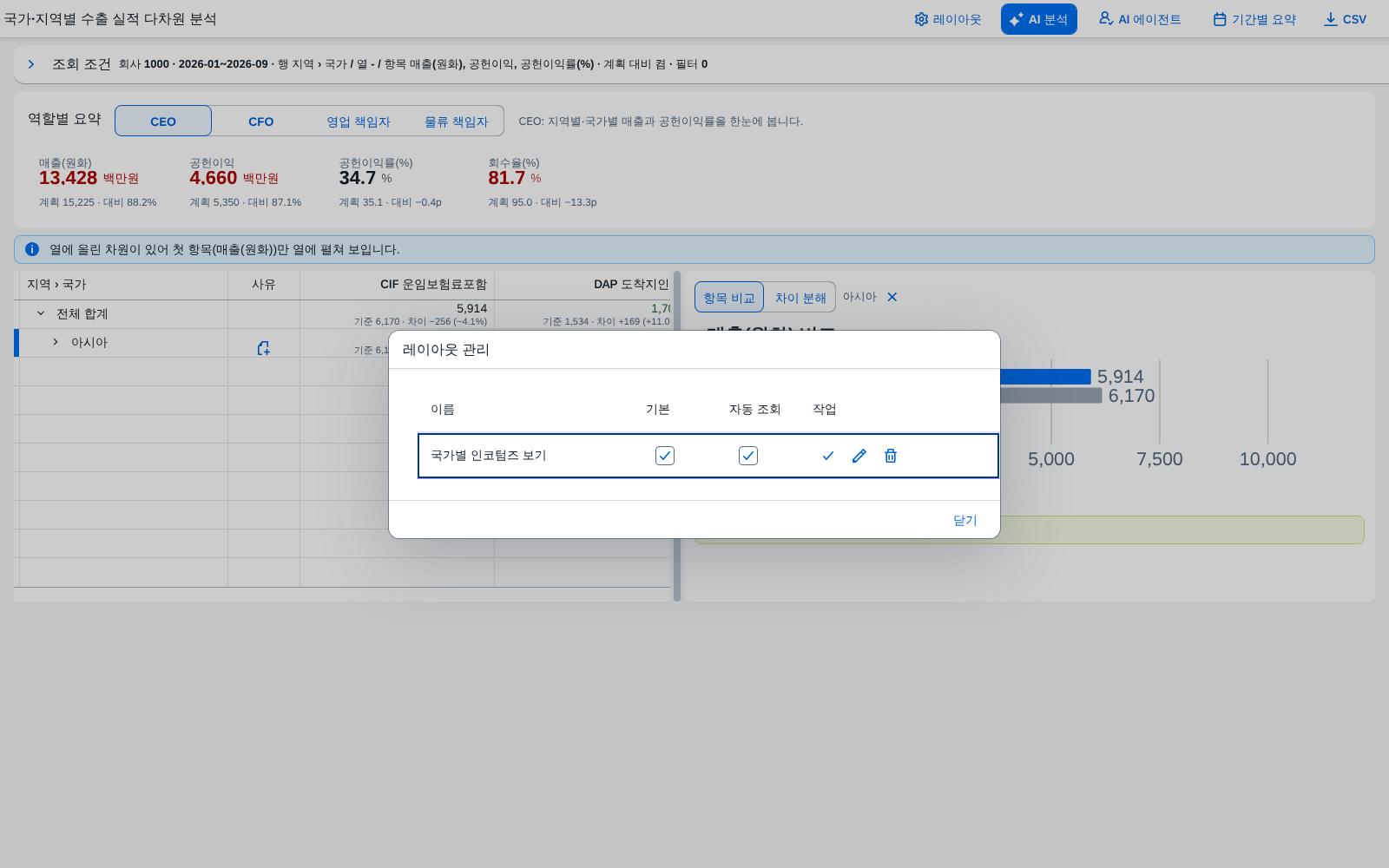Apply layout using the checkmark action icon
This screenshot has width=1389, height=868.
click(x=828, y=456)
